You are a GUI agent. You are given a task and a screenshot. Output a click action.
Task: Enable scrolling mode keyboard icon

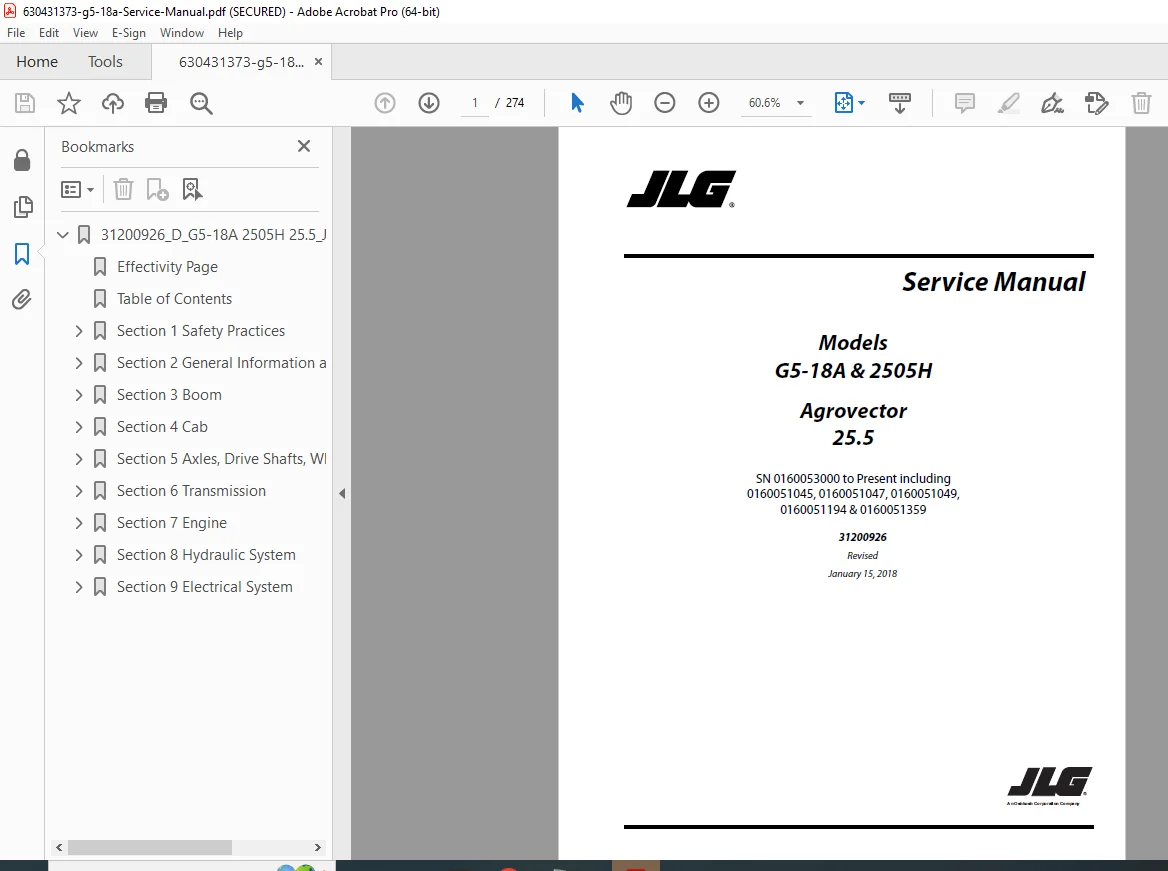click(900, 103)
